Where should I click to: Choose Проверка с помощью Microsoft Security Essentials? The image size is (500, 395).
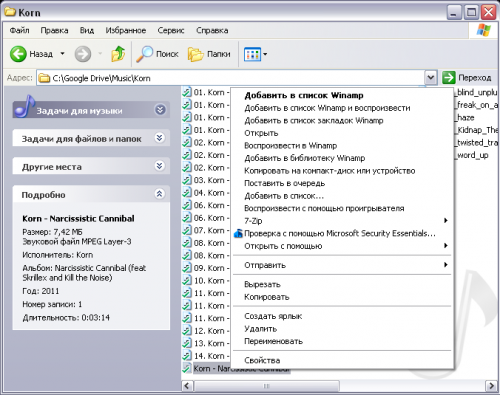(x=342, y=233)
